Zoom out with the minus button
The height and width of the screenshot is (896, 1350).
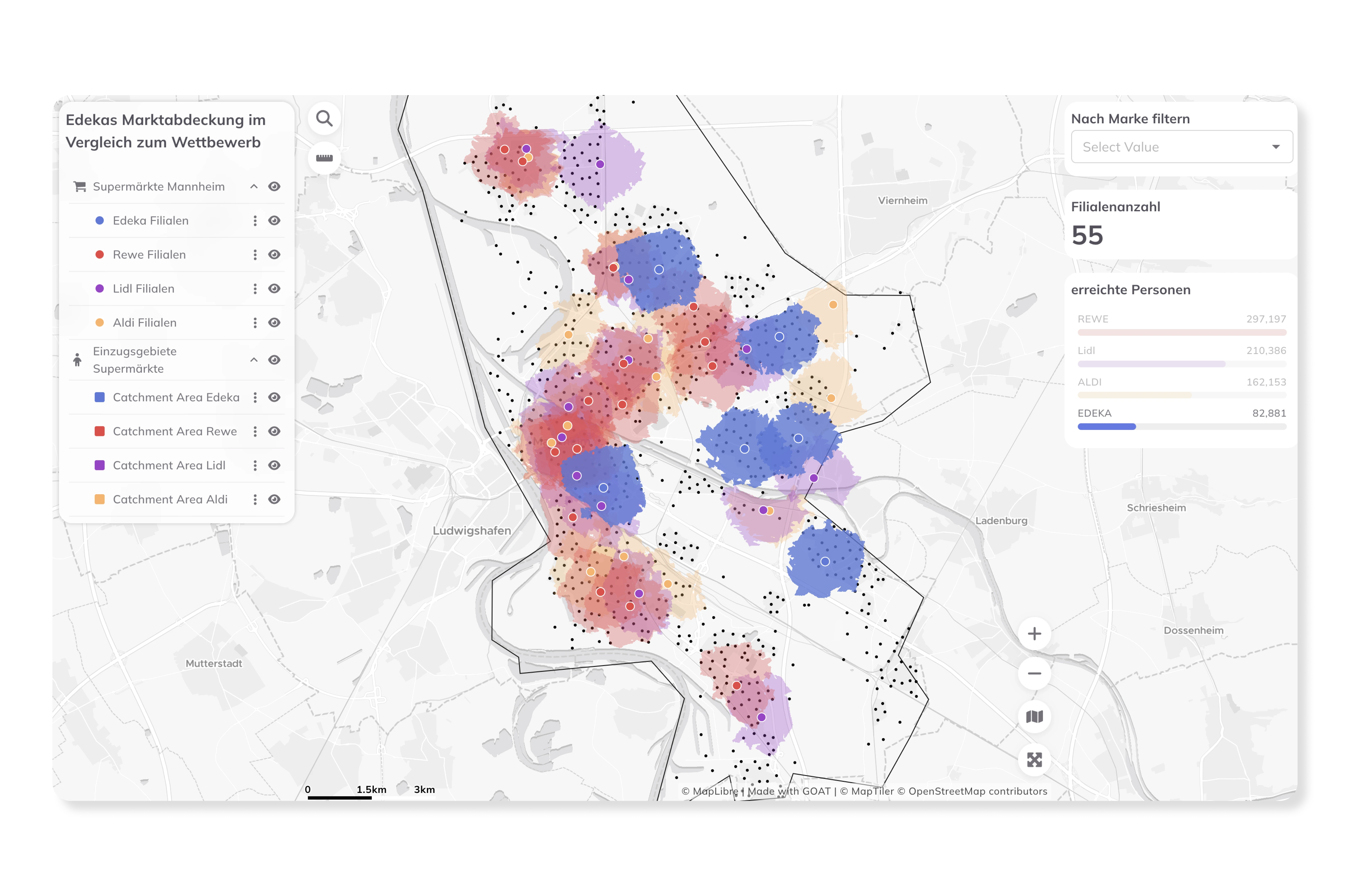click(1034, 674)
